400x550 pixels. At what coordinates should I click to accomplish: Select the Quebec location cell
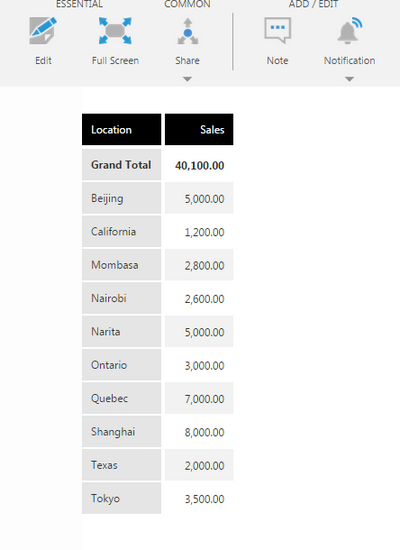[x=121, y=398]
